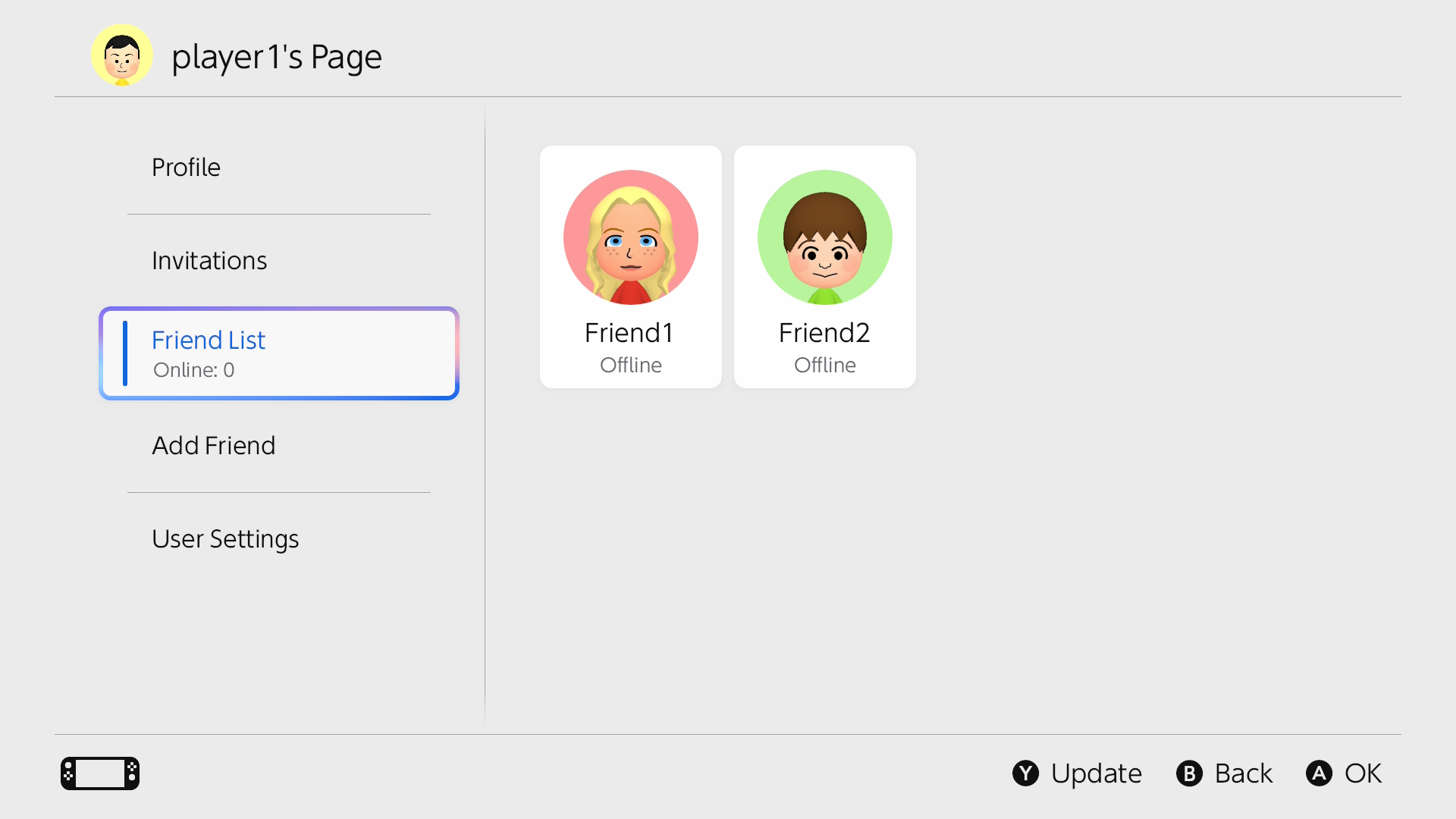The width and height of the screenshot is (1456, 819).
Task: Click the Friend1 name label
Action: [x=629, y=333]
